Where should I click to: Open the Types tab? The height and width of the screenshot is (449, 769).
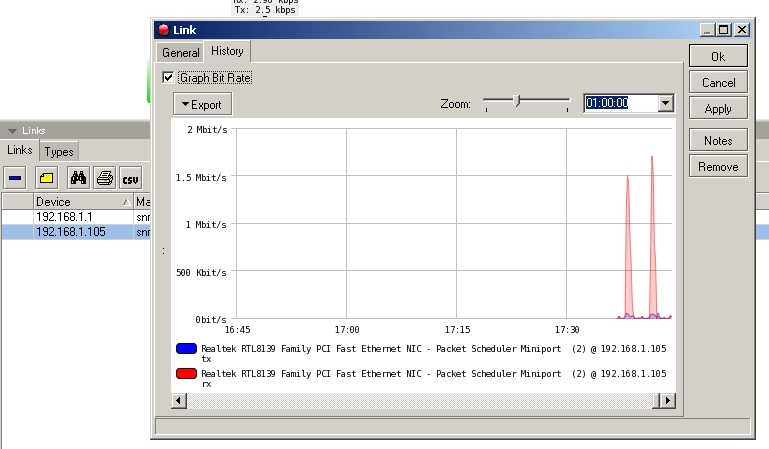point(59,151)
